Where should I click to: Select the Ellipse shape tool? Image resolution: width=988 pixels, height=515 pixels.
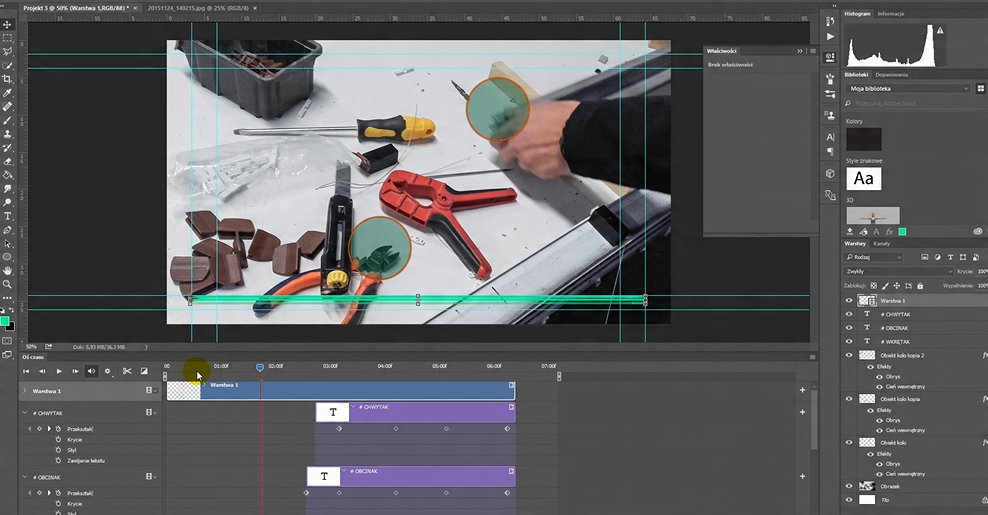tap(8, 257)
